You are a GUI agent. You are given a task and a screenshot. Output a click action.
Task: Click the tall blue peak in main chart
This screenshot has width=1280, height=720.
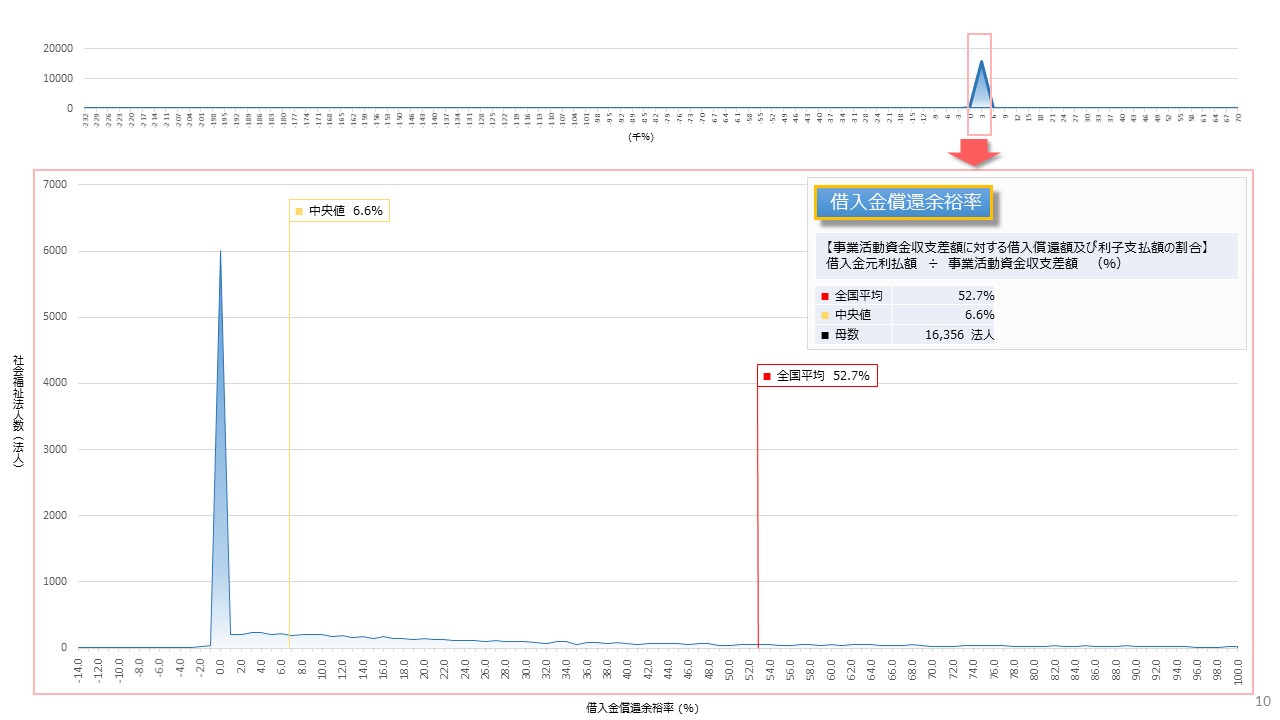(220, 450)
